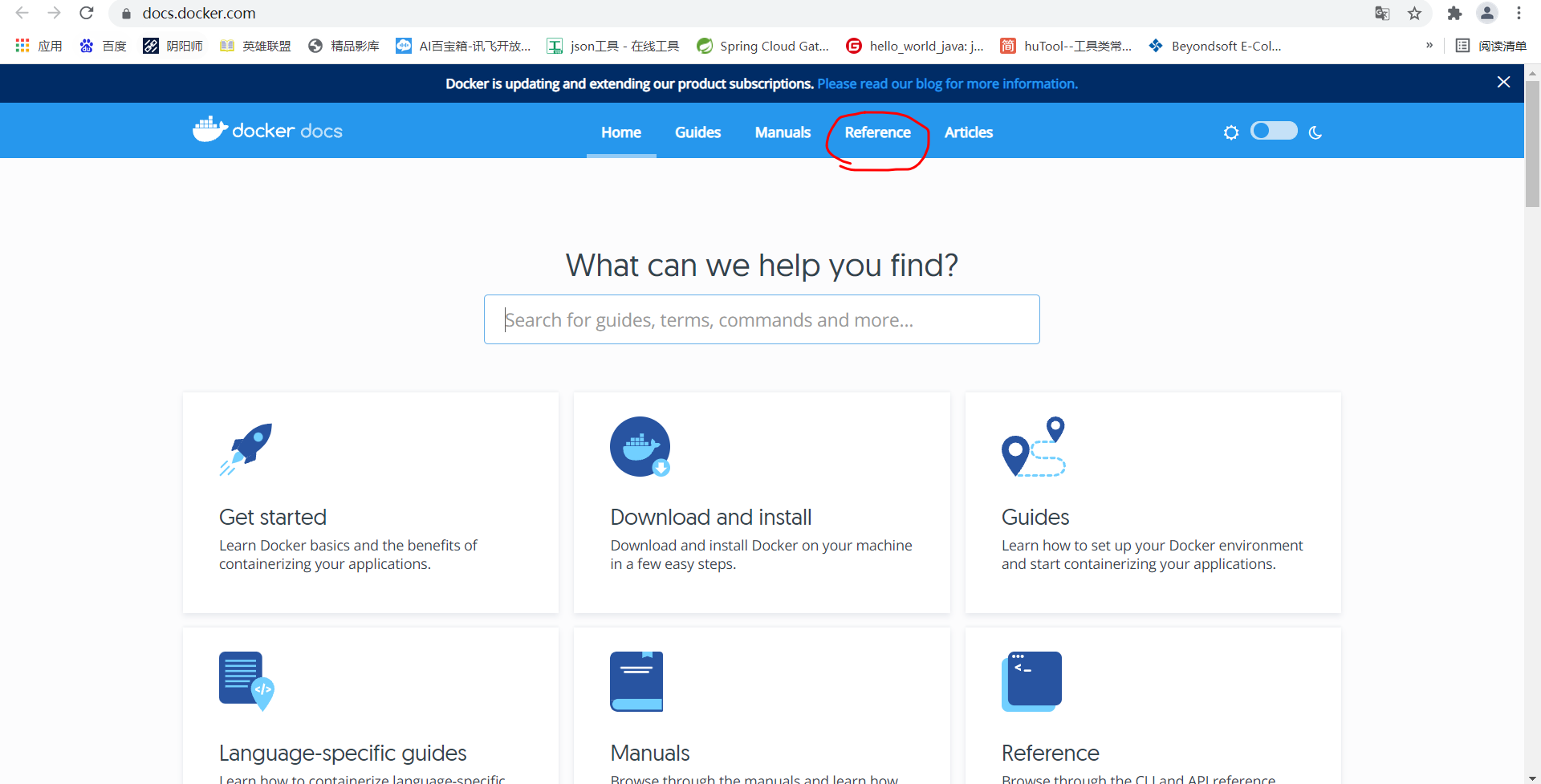
Task: Open the 阅读清单 reading list
Action: coord(1491,46)
